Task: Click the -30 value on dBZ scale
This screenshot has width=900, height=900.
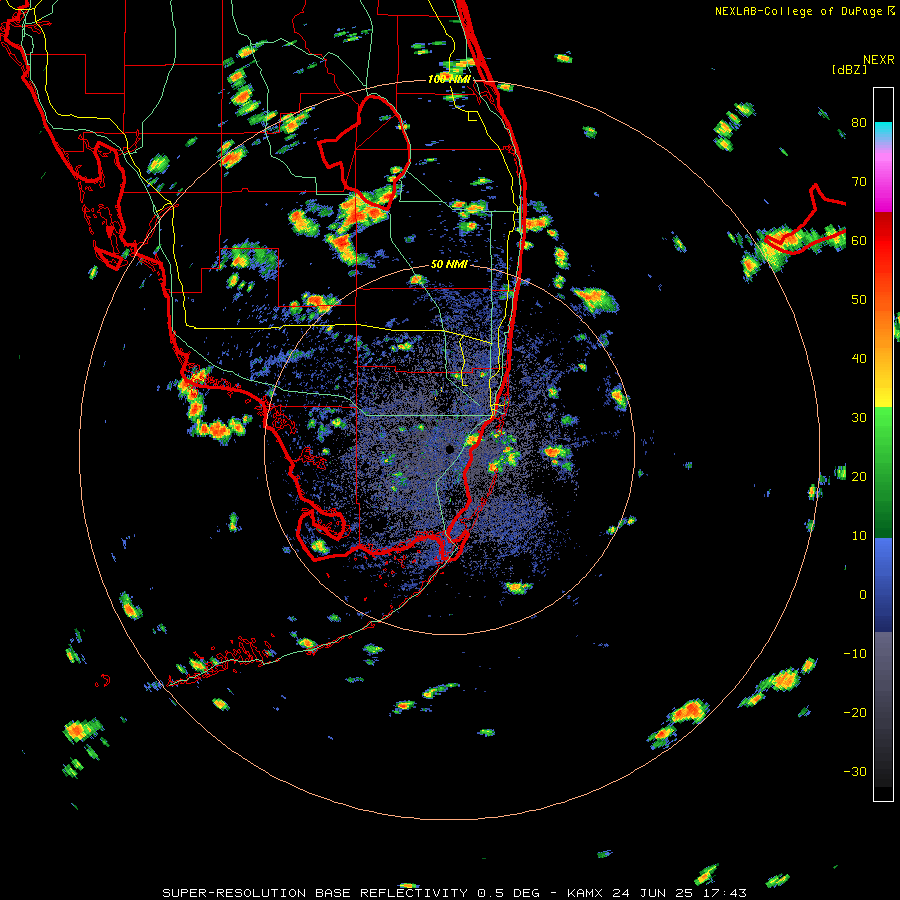Action: click(855, 772)
